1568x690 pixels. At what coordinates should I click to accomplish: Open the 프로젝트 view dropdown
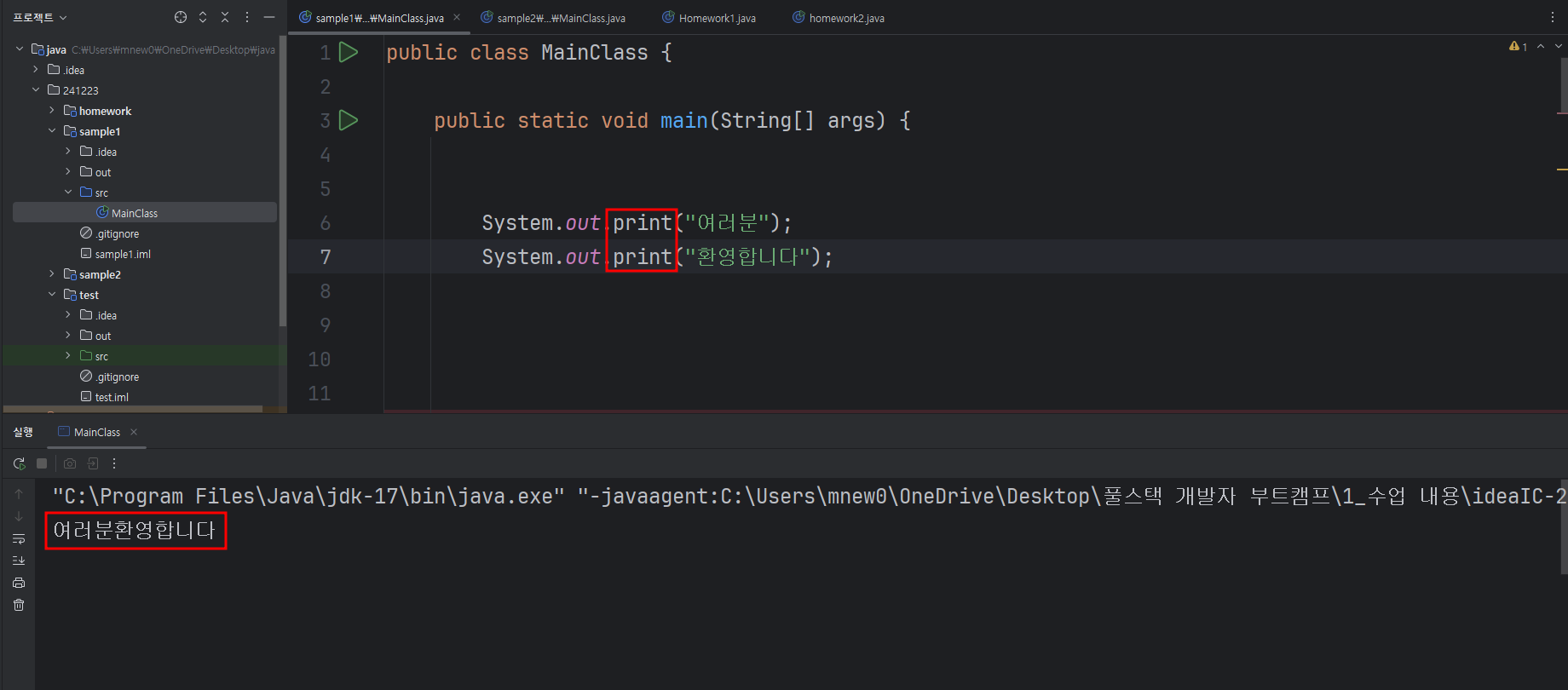40,17
